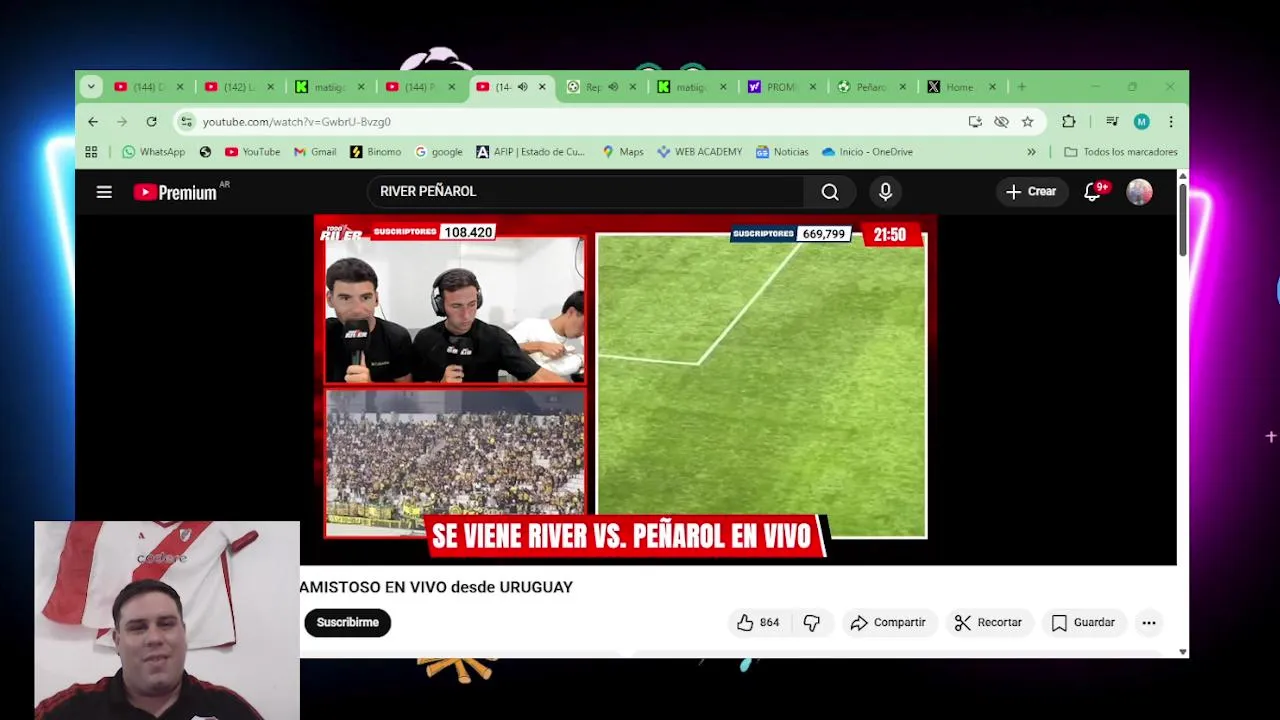Click the video player streamers webcam area

coord(455,310)
